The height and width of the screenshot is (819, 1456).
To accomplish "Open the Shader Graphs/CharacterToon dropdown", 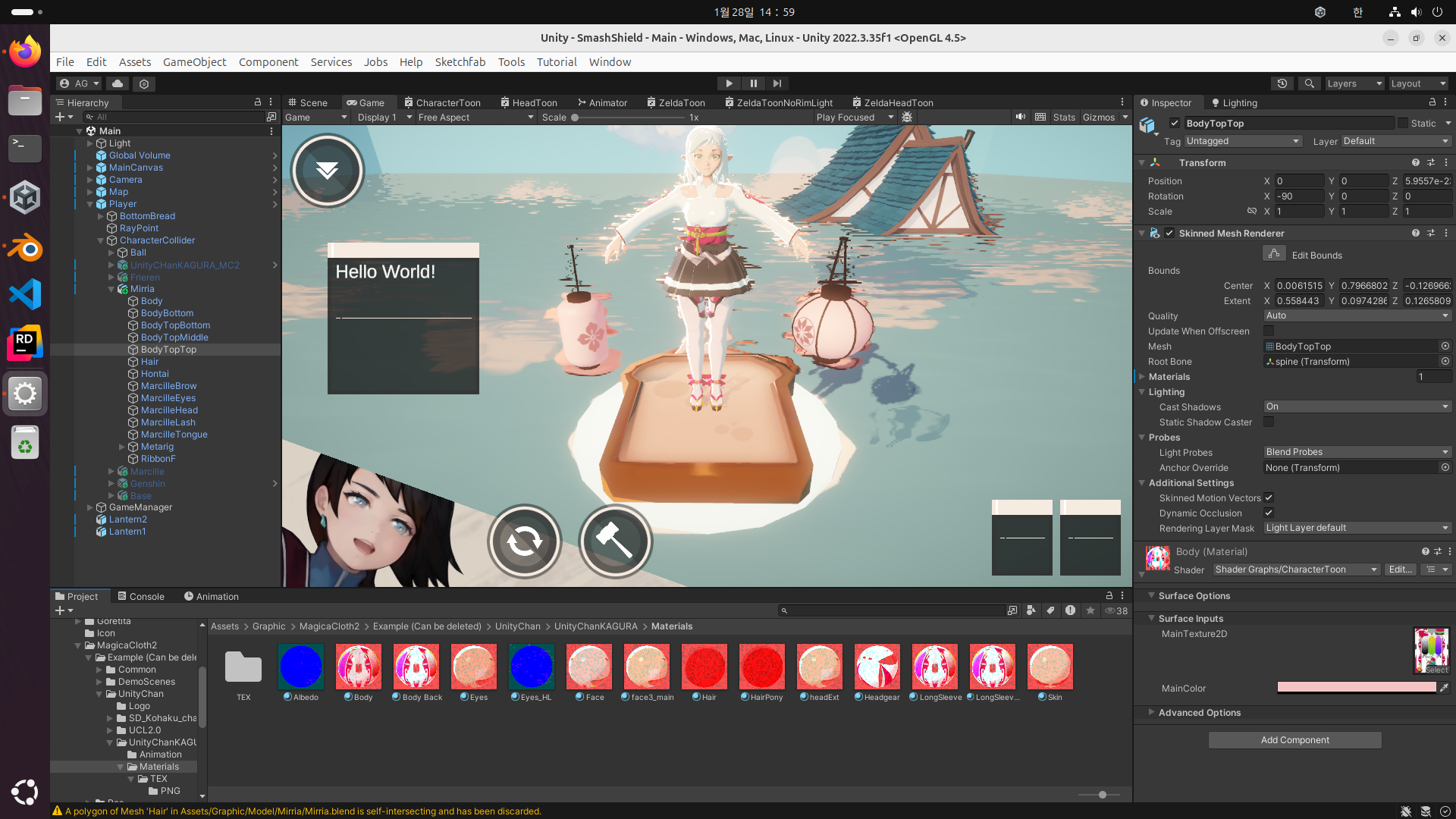I will click(1296, 570).
